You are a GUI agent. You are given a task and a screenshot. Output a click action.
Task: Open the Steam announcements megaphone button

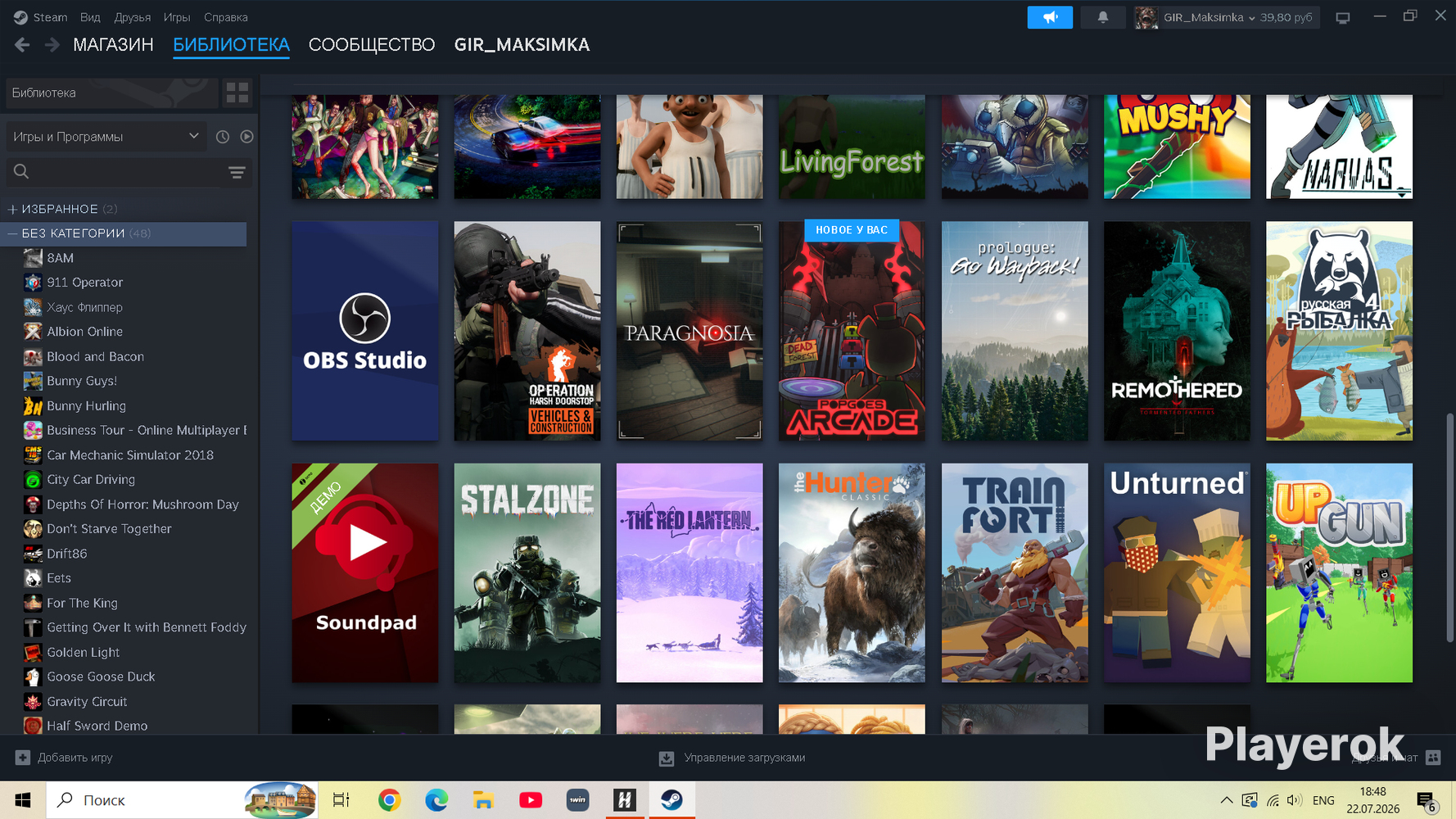point(1050,17)
